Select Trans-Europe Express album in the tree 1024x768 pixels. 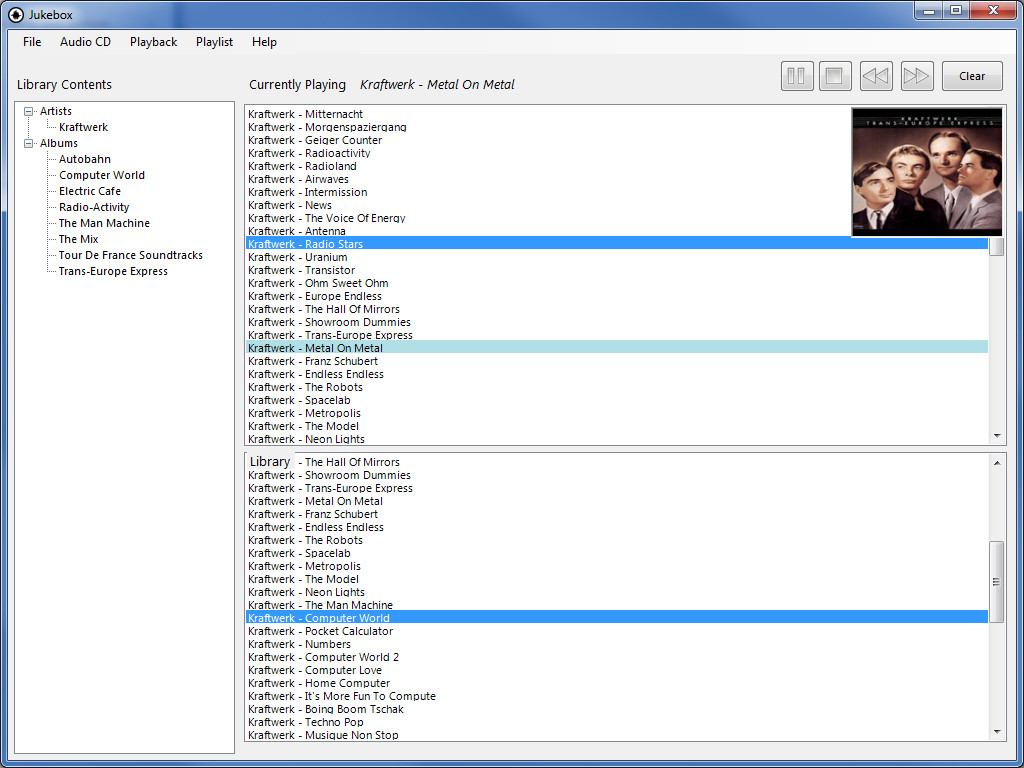tap(113, 271)
